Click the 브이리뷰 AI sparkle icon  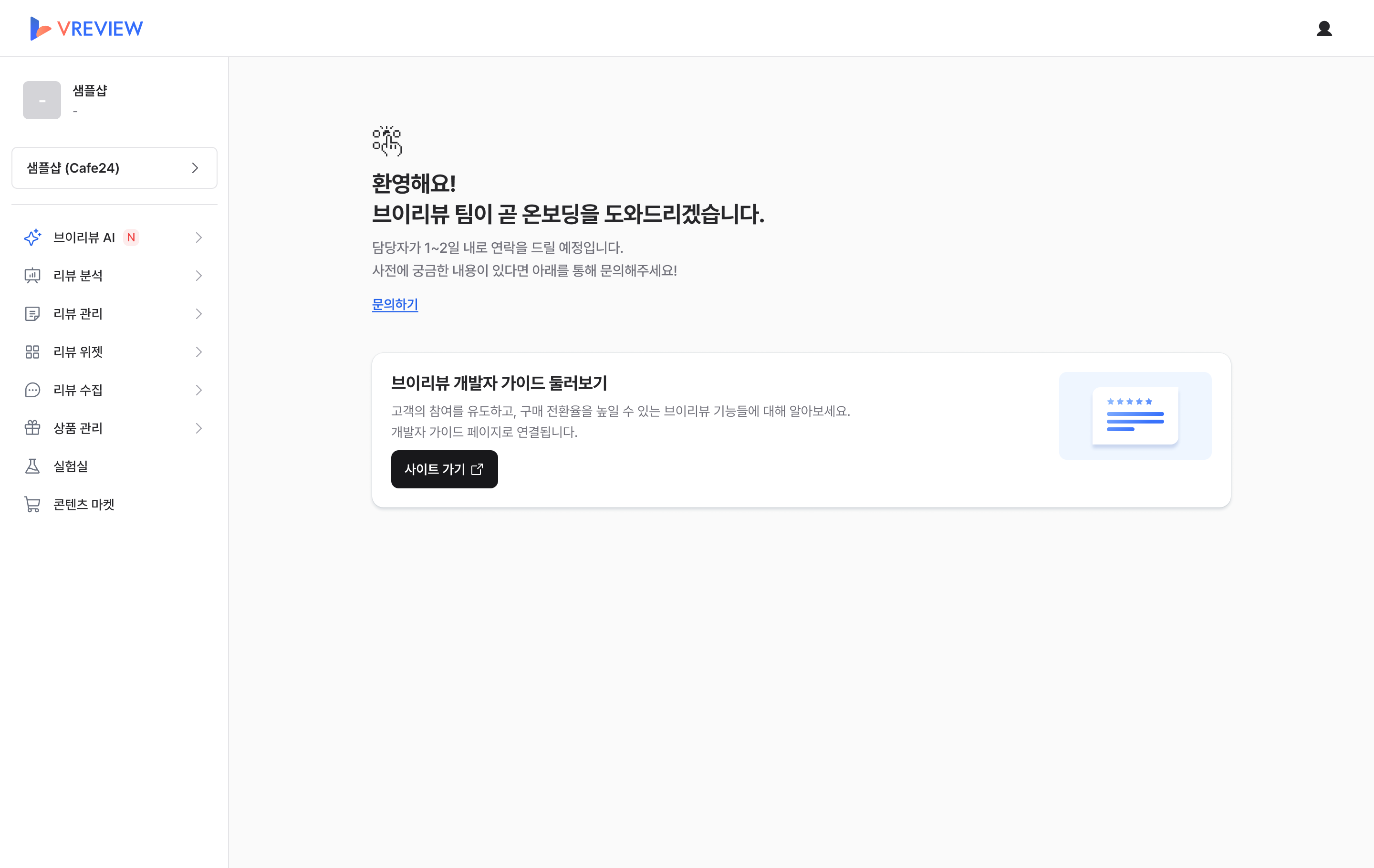point(32,237)
